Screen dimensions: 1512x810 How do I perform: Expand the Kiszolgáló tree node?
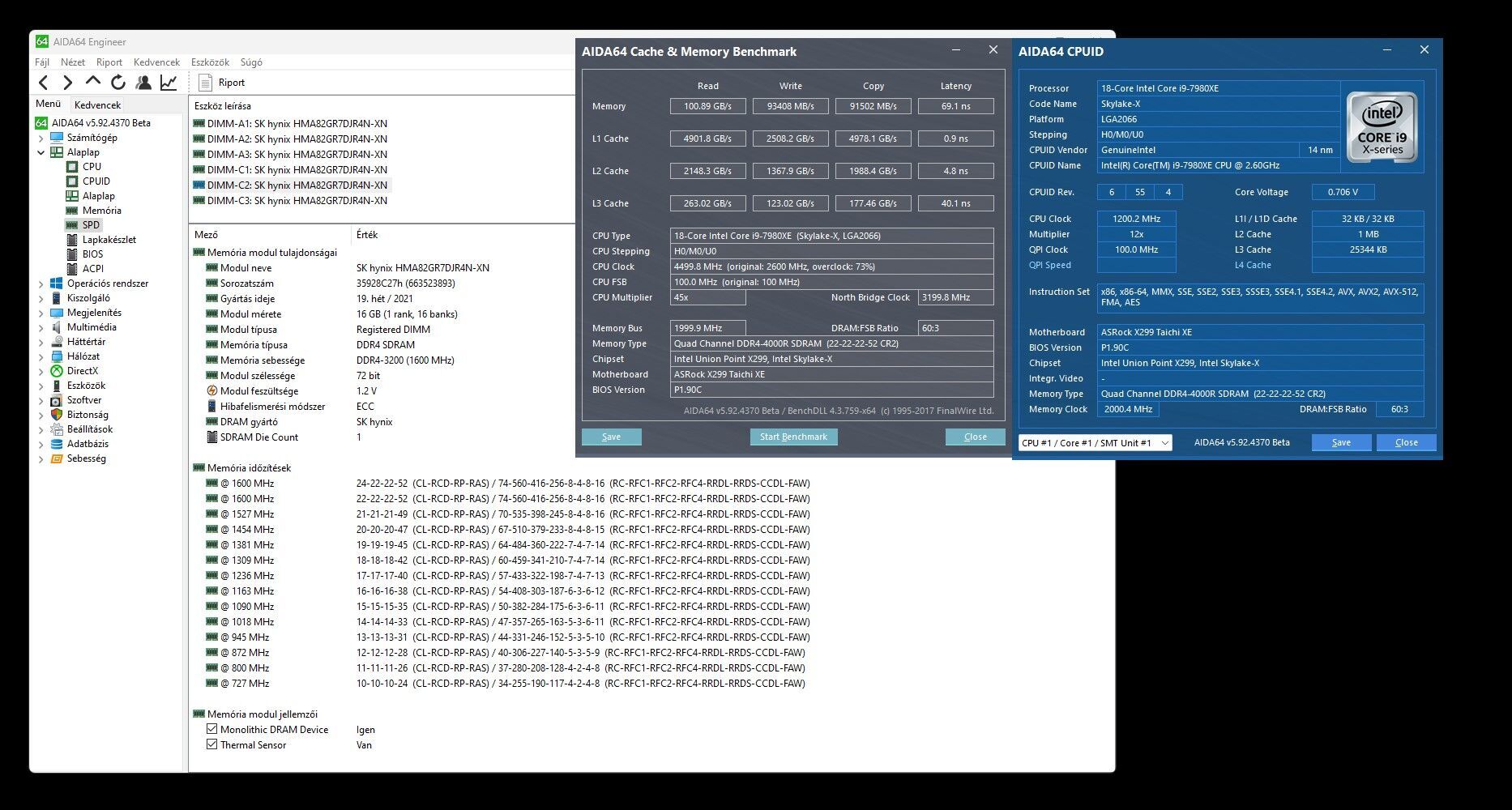pyautogui.click(x=41, y=299)
